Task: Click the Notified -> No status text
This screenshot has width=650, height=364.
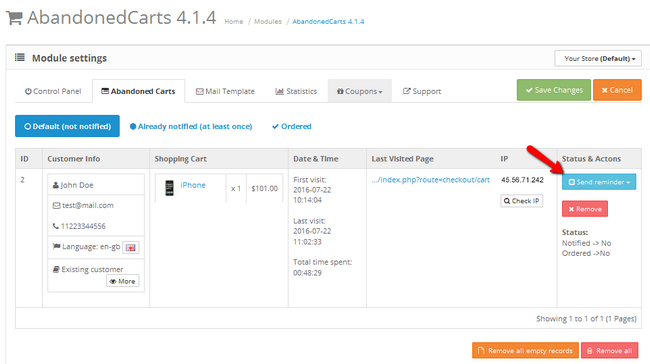Action: pos(586,243)
